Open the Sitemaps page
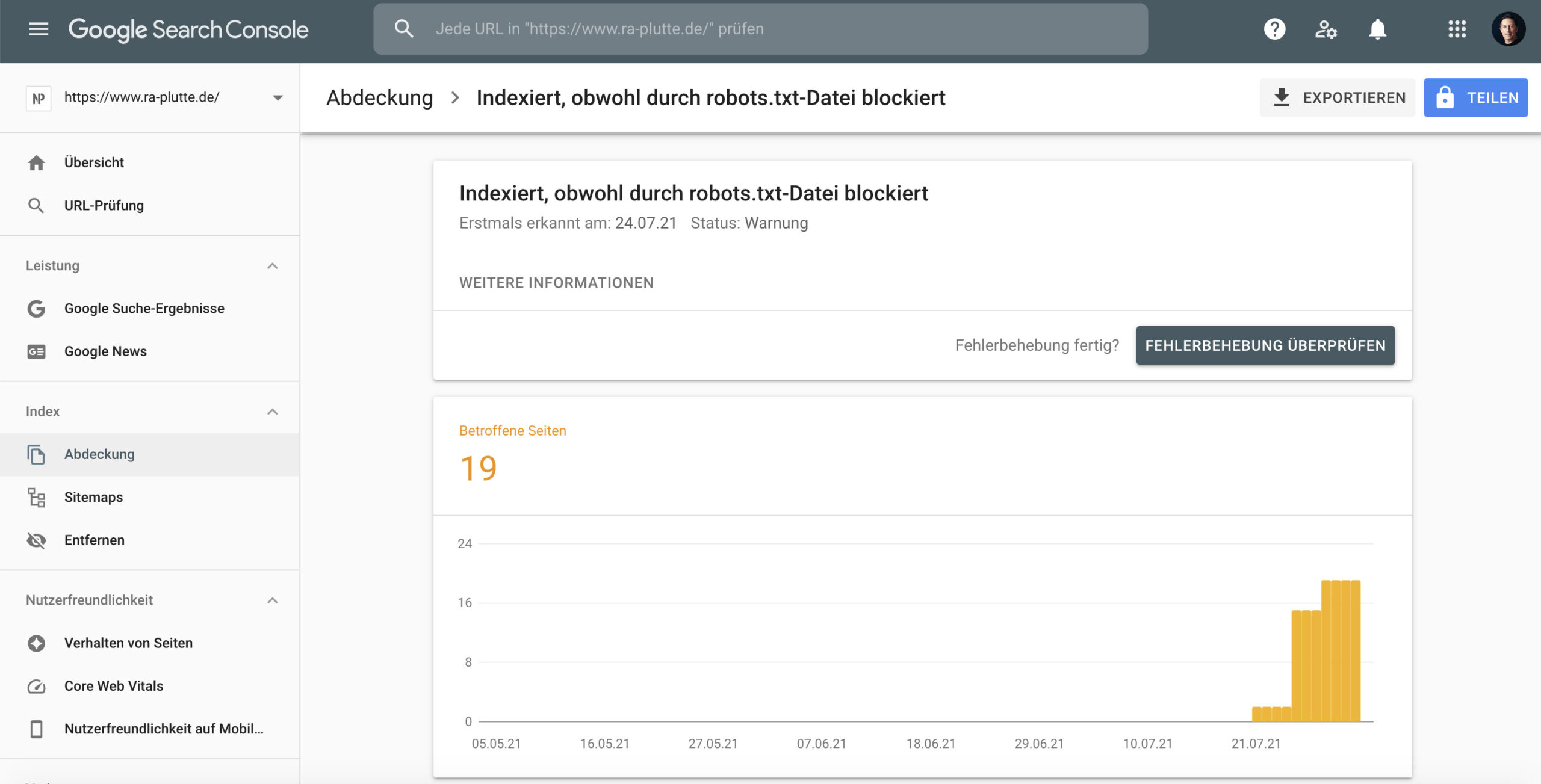Viewport: 1541px width, 784px height. (93, 497)
